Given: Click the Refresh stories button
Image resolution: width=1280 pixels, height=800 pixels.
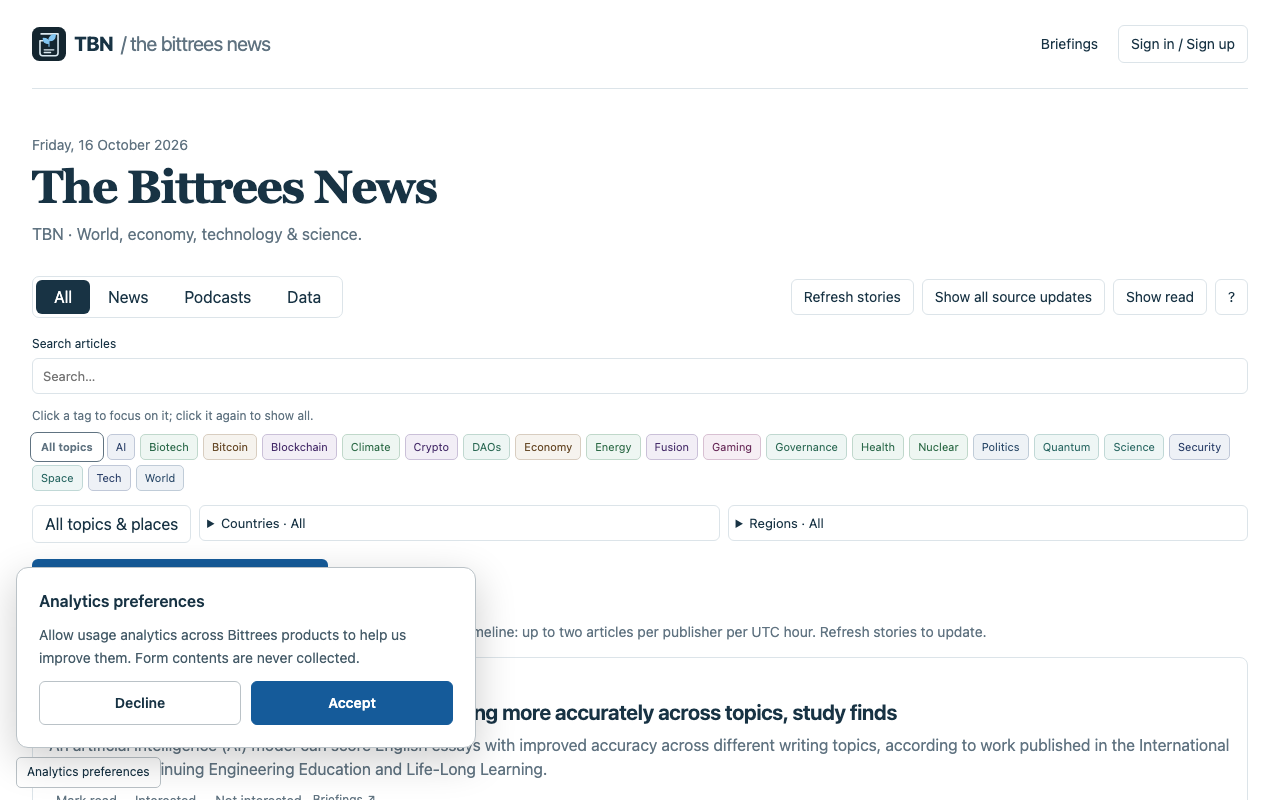Looking at the screenshot, I should tap(852, 297).
